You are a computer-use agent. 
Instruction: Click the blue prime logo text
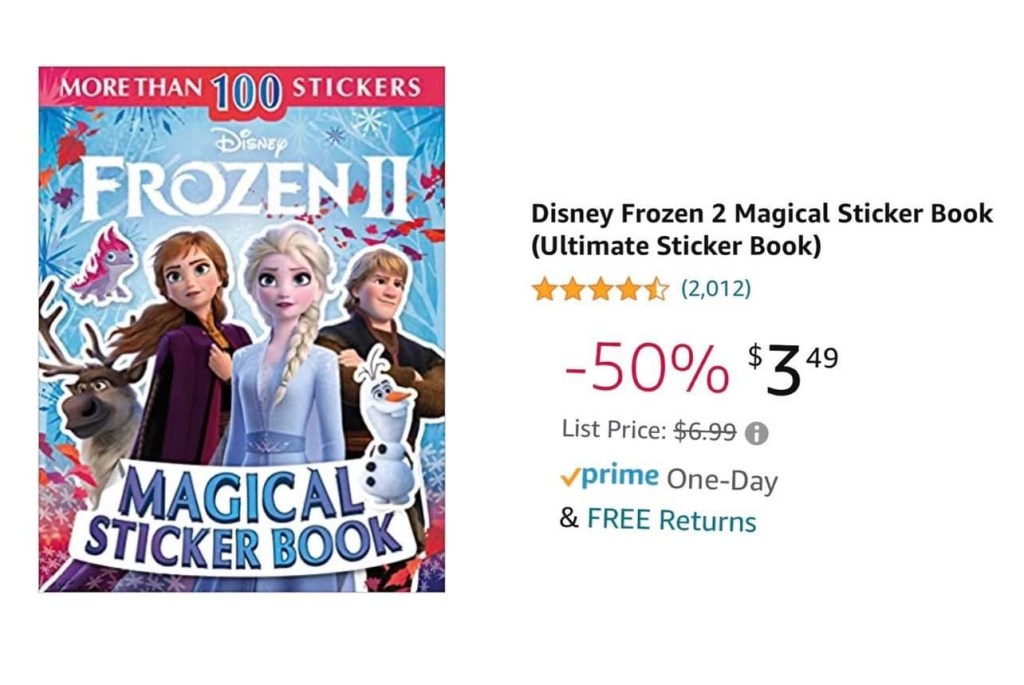pyautogui.click(x=620, y=477)
